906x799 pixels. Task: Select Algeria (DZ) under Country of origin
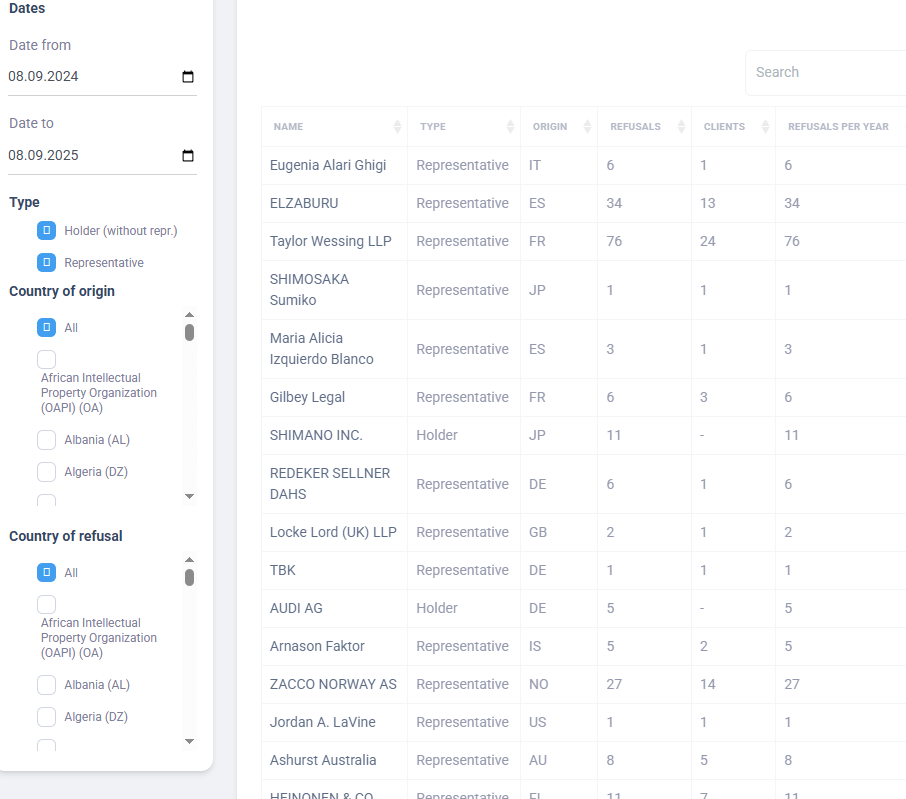pyautogui.click(x=46, y=472)
